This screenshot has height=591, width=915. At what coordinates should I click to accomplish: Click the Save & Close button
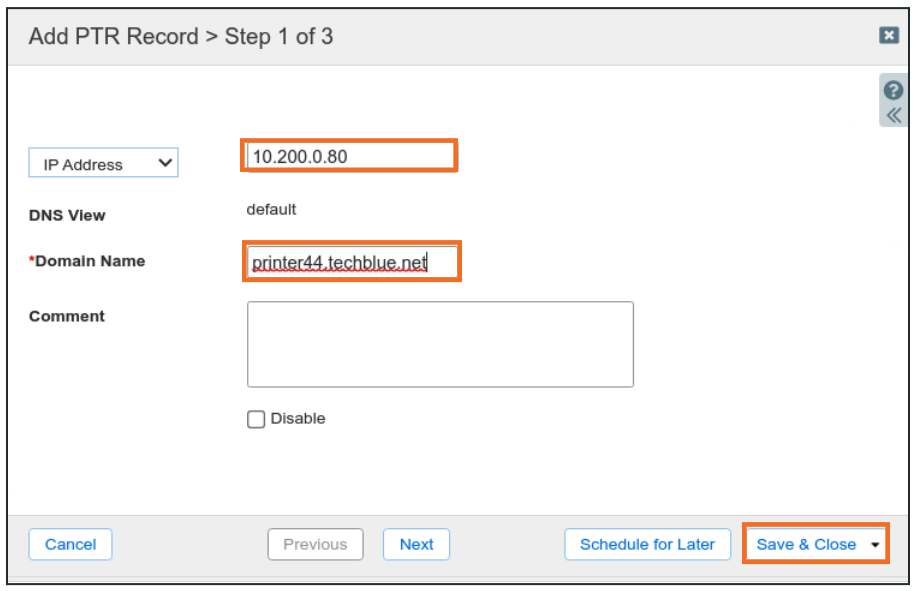point(806,545)
